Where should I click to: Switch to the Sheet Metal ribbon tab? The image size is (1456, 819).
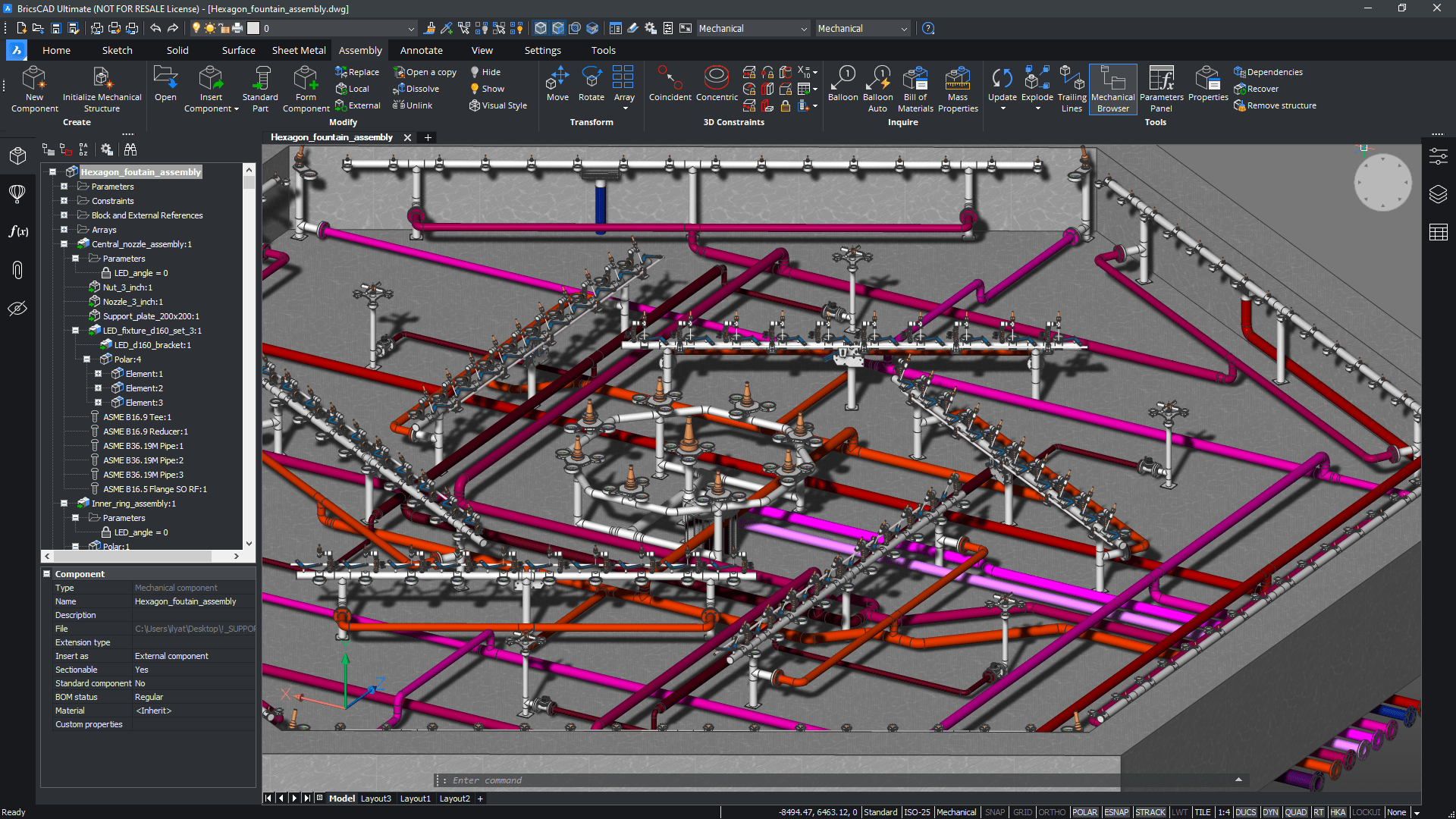297,50
